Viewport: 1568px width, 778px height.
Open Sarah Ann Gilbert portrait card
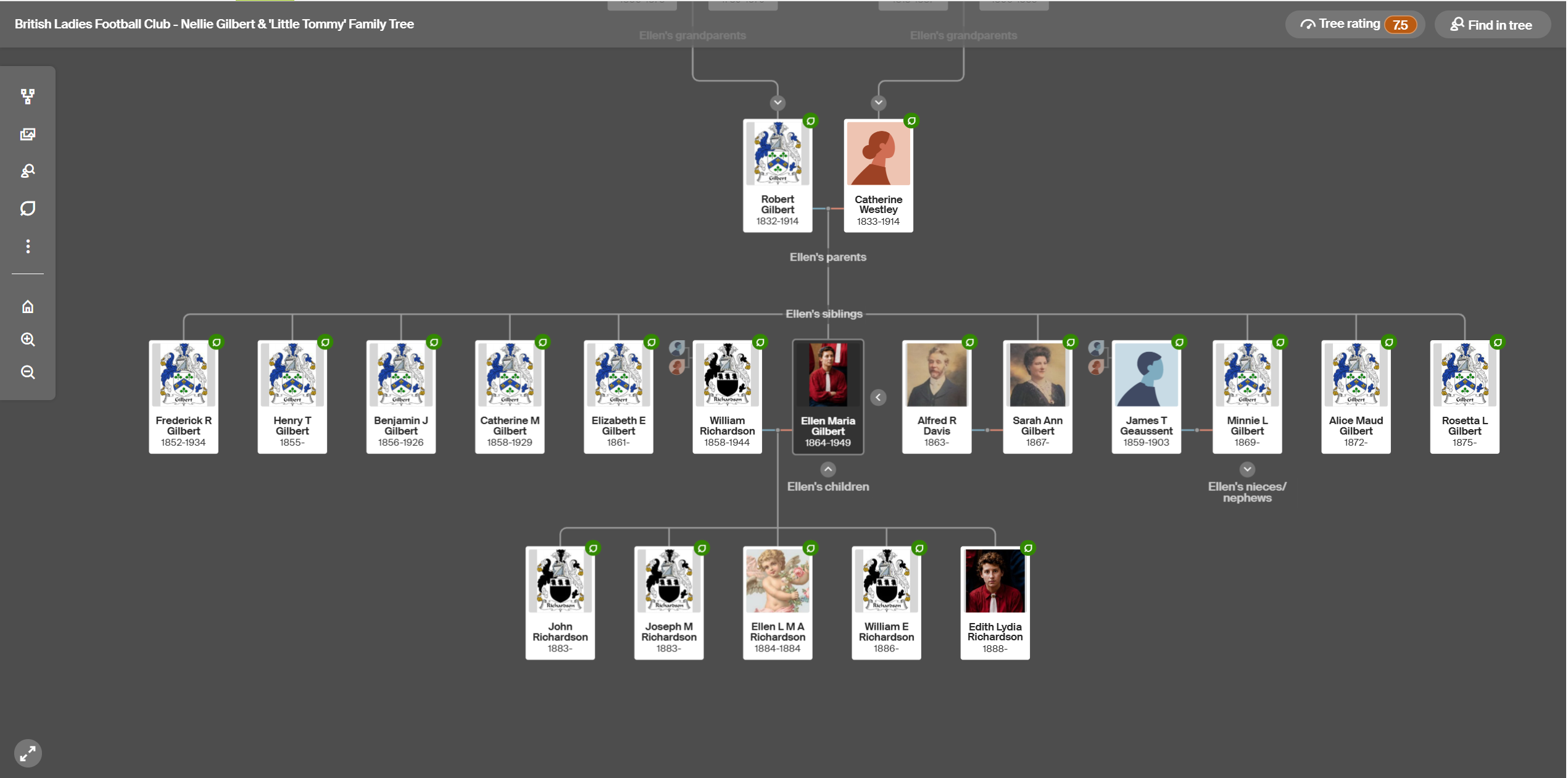point(1037,397)
